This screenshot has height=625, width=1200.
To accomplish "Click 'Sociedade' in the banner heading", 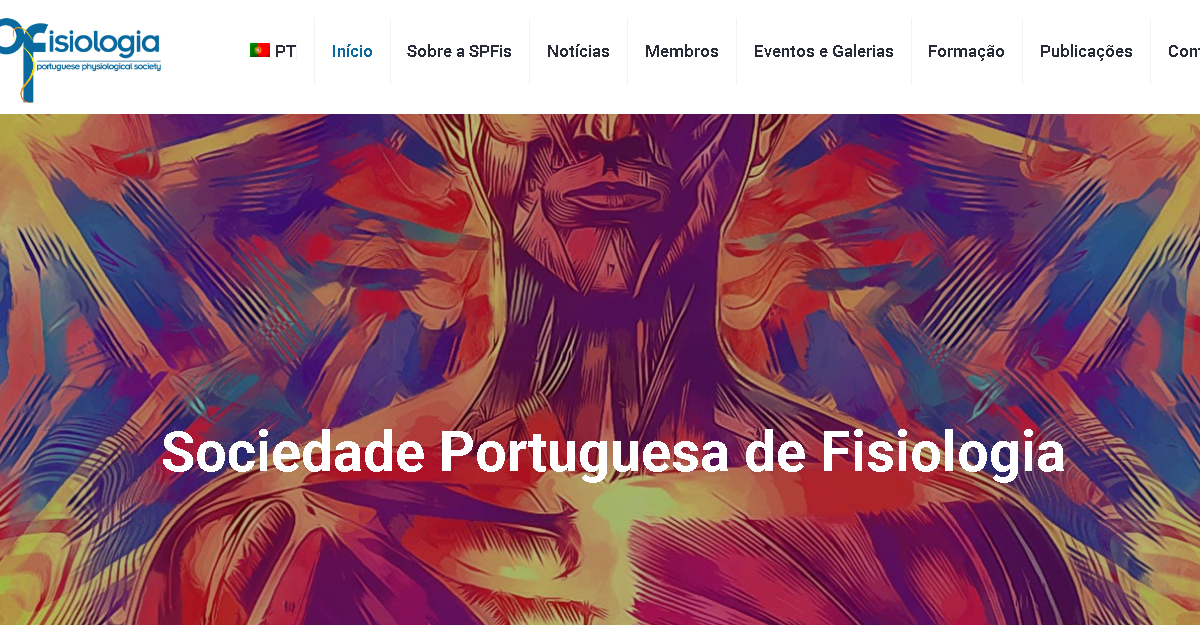I will click(293, 452).
